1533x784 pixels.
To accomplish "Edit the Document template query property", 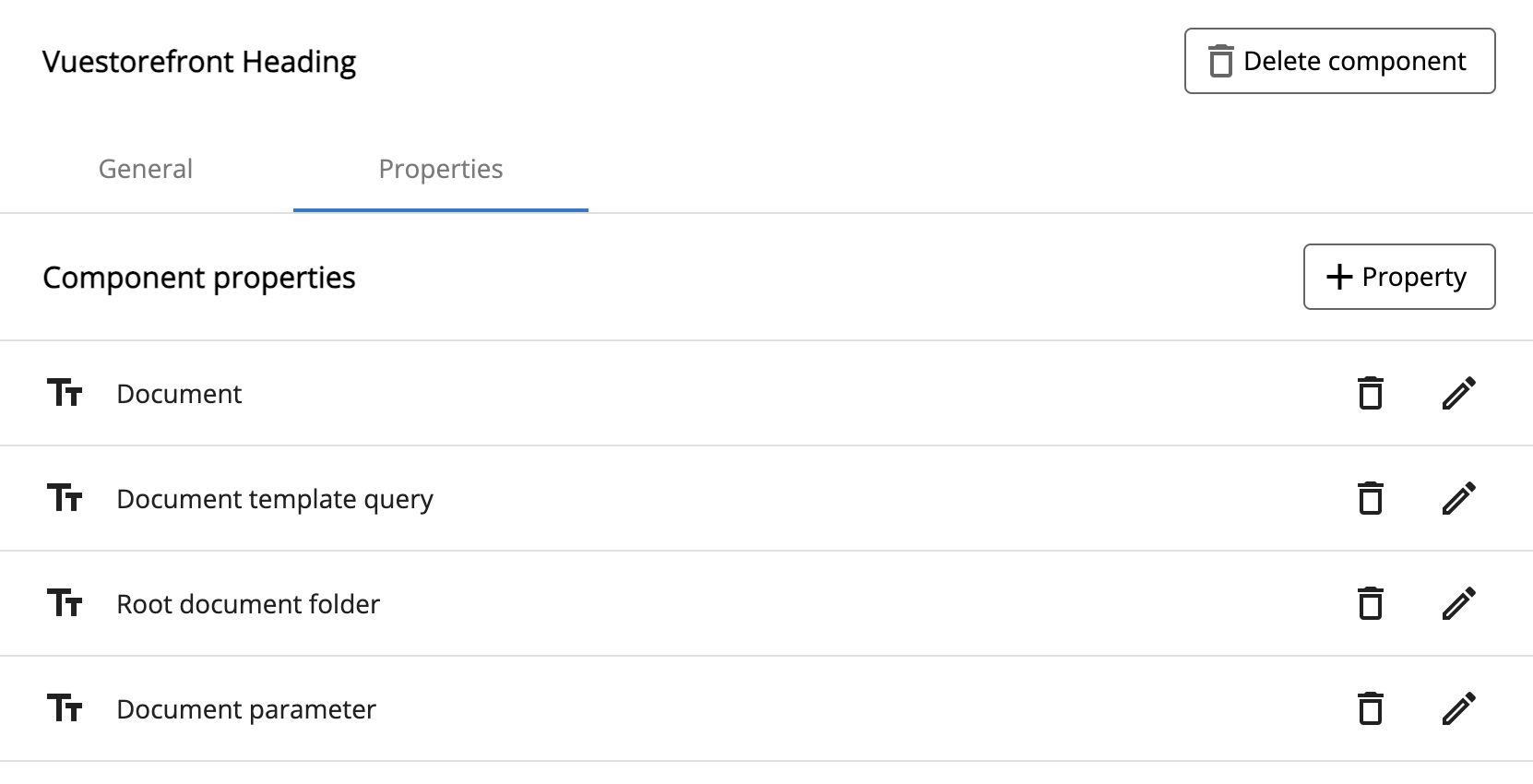I will point(1458,498).
